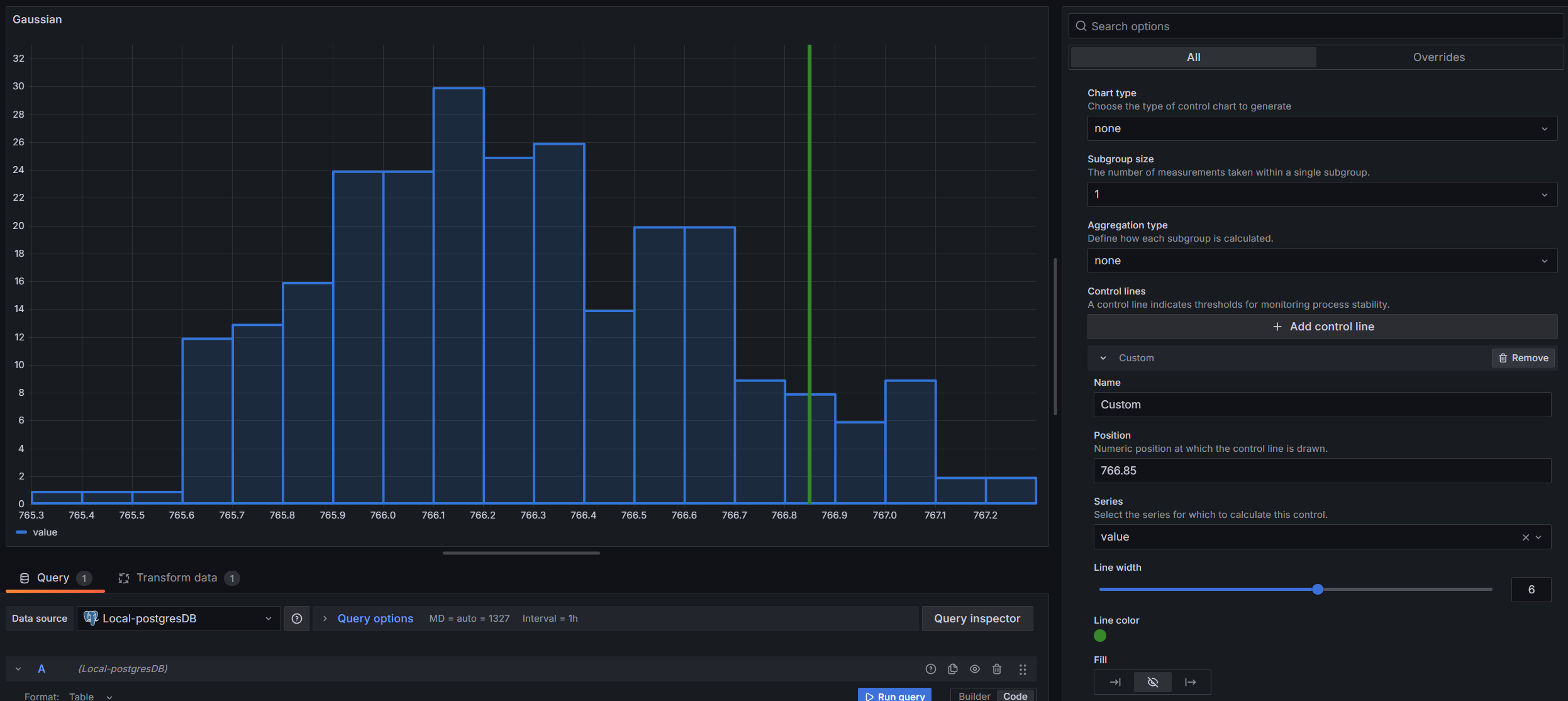Click the plus icon on Add control line
Image resolution: width=1568 pixels, height=701 pixels.
pos(1277,327)
